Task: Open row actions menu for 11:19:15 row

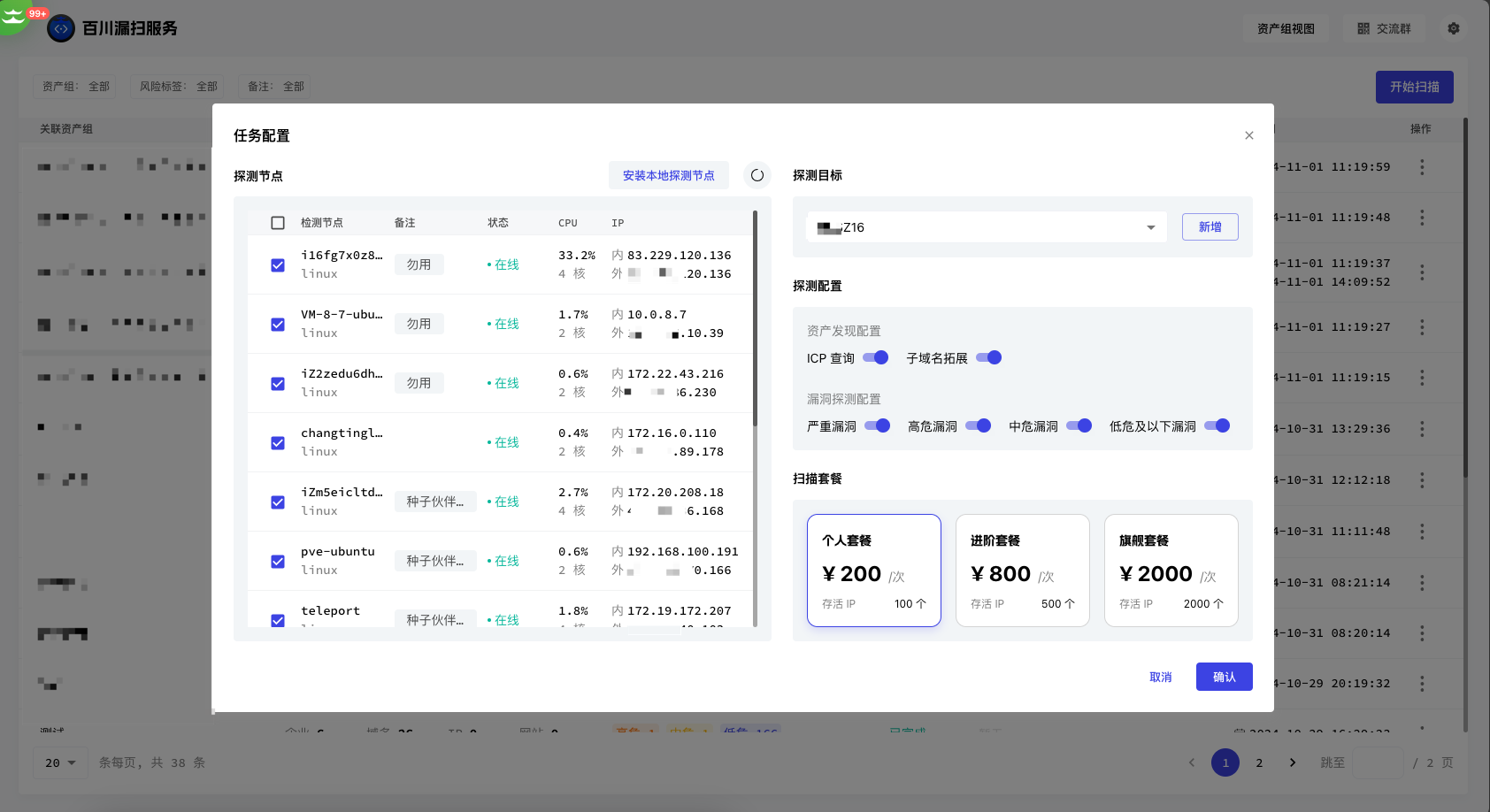Action: click(x=1422, y=377)
